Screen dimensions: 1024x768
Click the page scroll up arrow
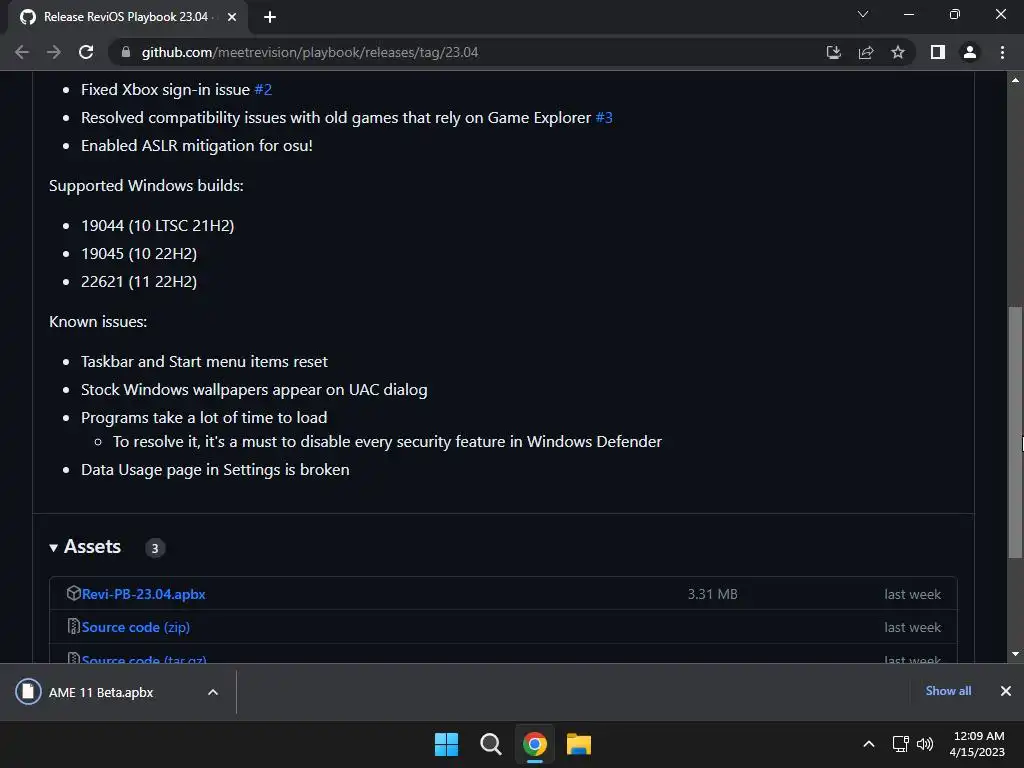coord(1015,80)
